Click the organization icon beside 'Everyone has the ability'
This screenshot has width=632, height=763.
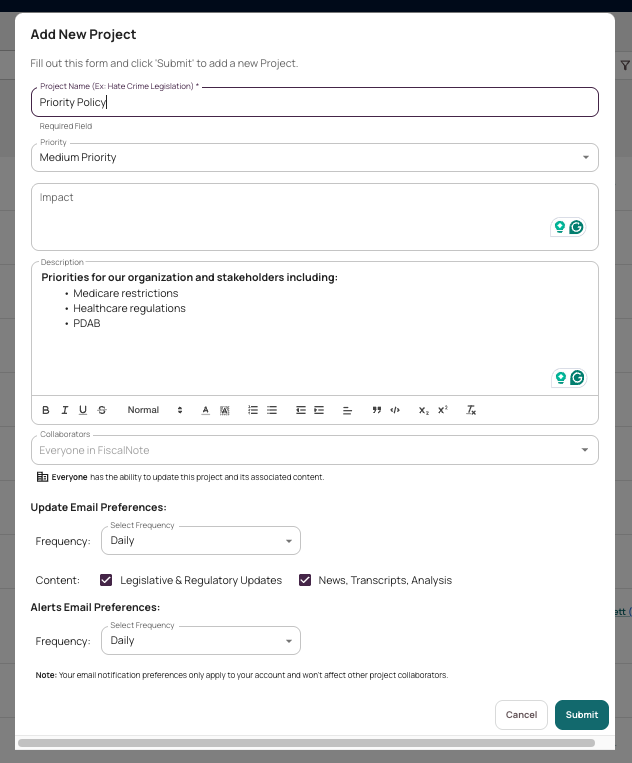point(42,477)
